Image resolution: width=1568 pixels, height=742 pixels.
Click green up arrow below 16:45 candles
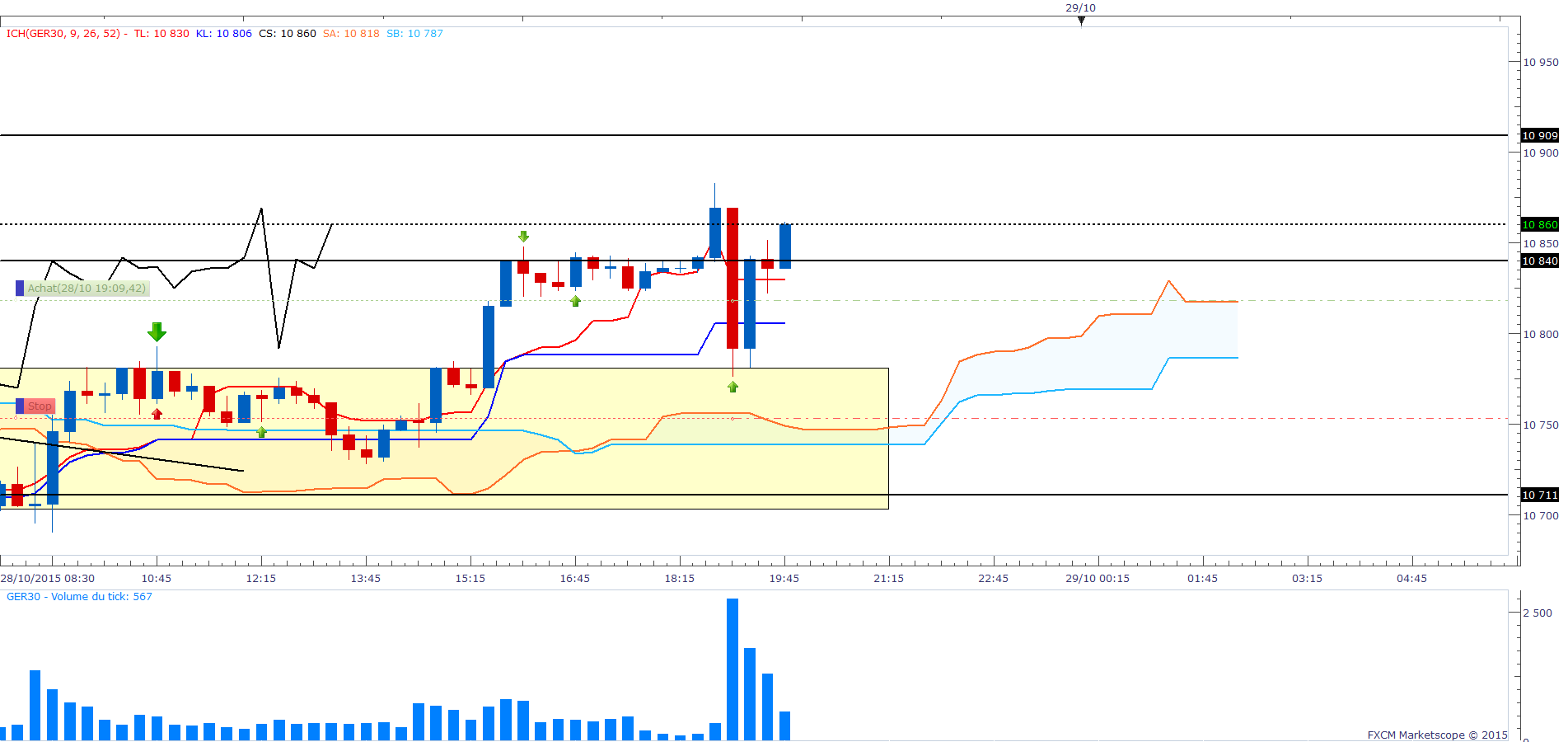tap(575, 301)
